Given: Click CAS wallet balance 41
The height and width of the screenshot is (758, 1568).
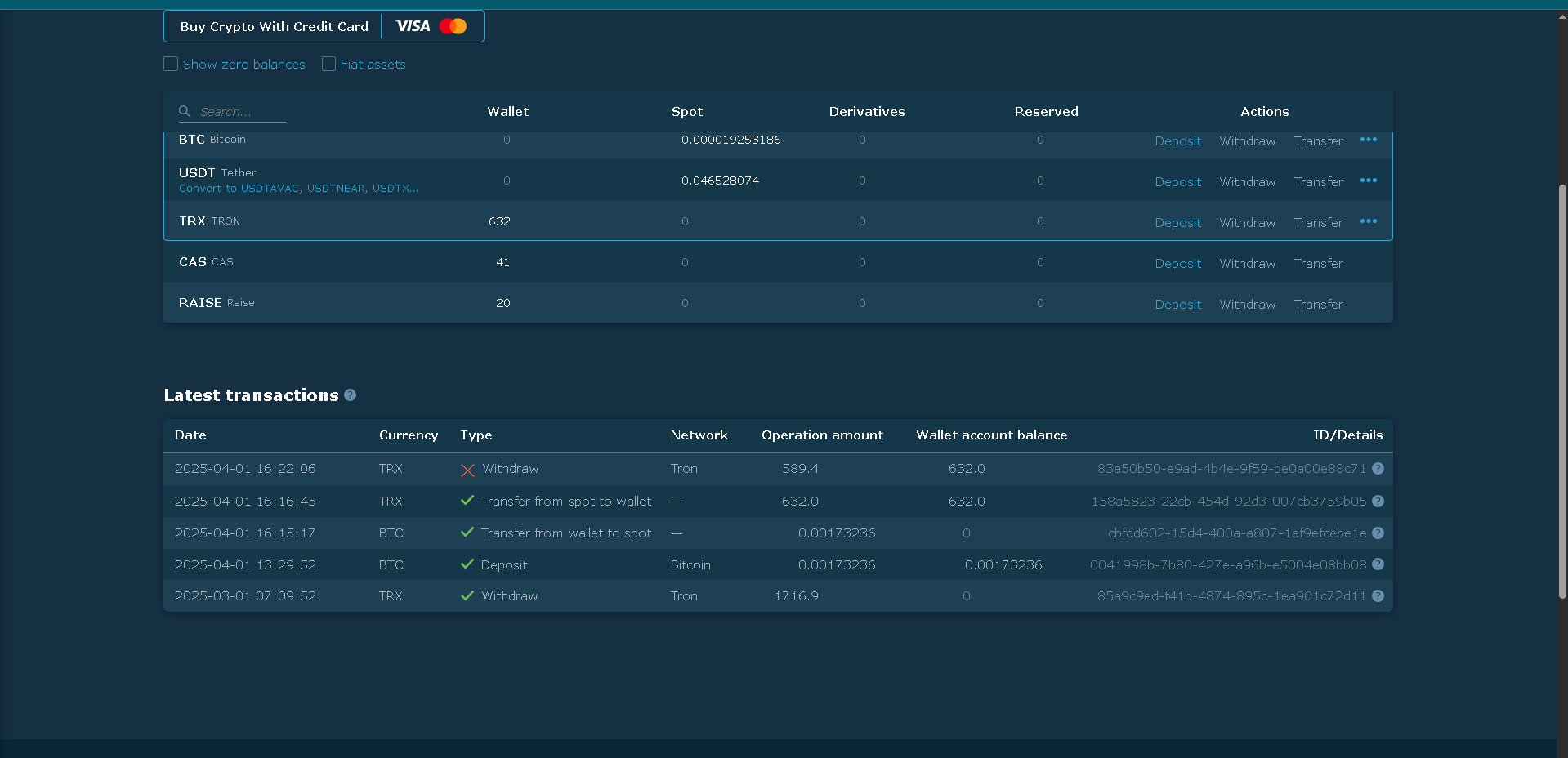Looking at the screenshot, I should (503, 262).
